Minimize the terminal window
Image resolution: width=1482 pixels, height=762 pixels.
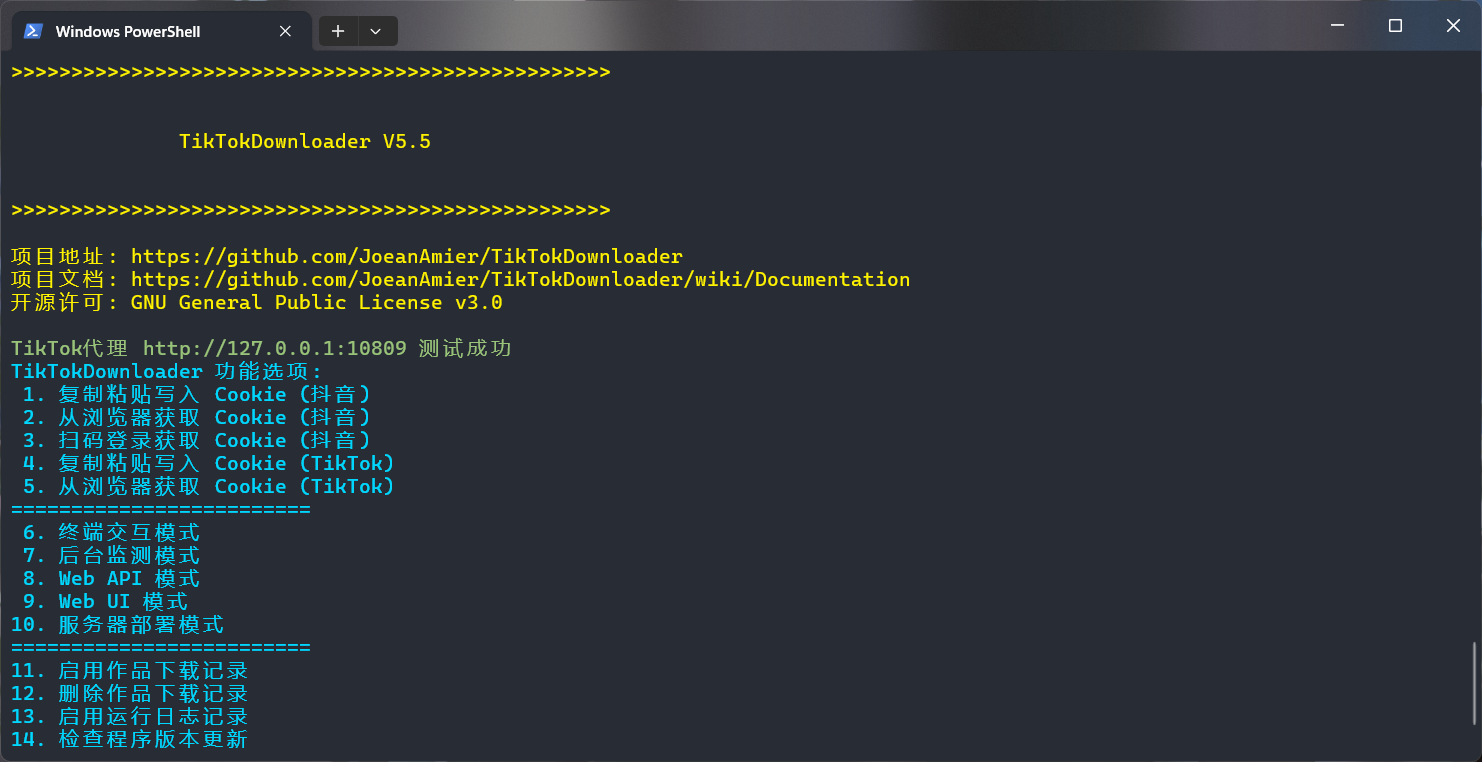pyautogui.click(x=1337, y=26)
